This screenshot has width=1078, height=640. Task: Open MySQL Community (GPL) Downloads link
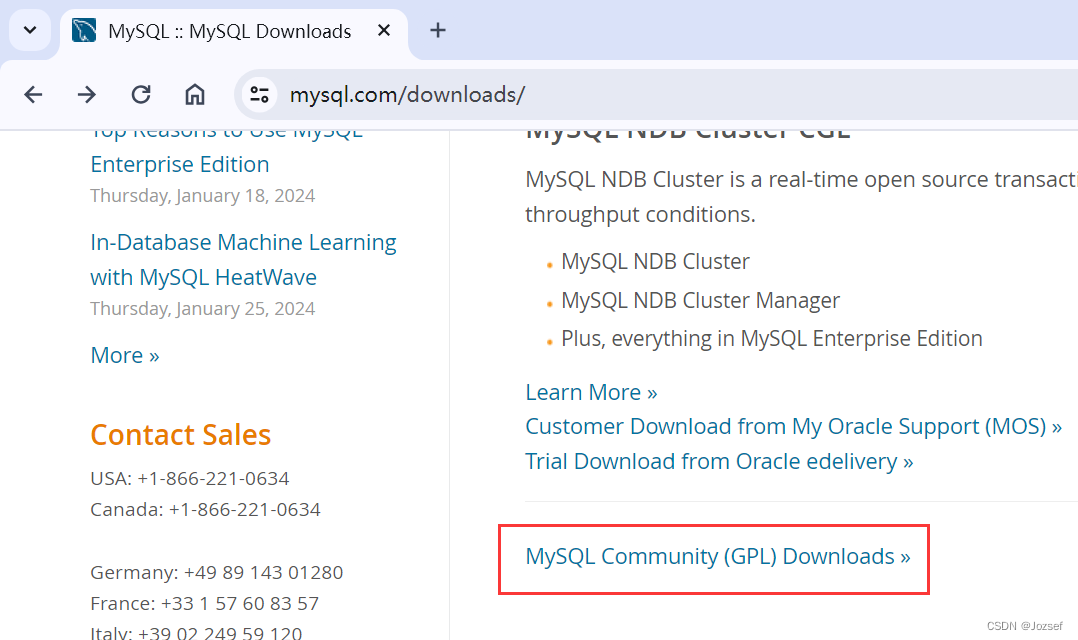pyautogui.click(x=718, y=556)
